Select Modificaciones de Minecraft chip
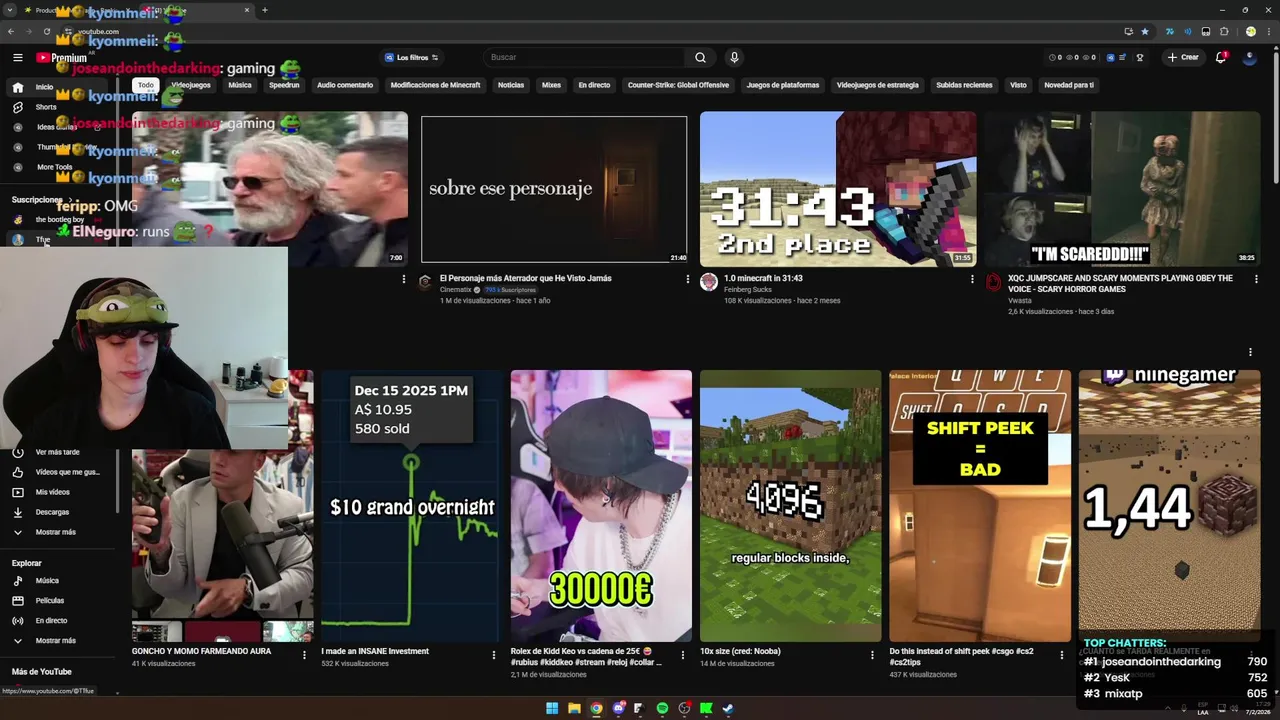Image resolution: width=1280 pixels, height=720 pixels. point(435,85)
